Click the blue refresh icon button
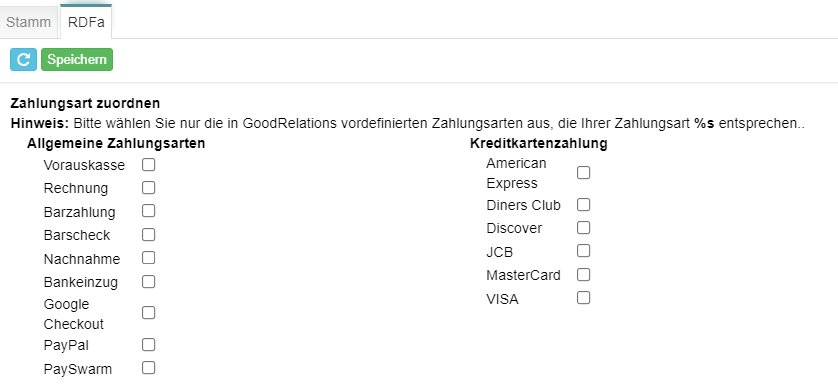838x391 pixels. 24,59
